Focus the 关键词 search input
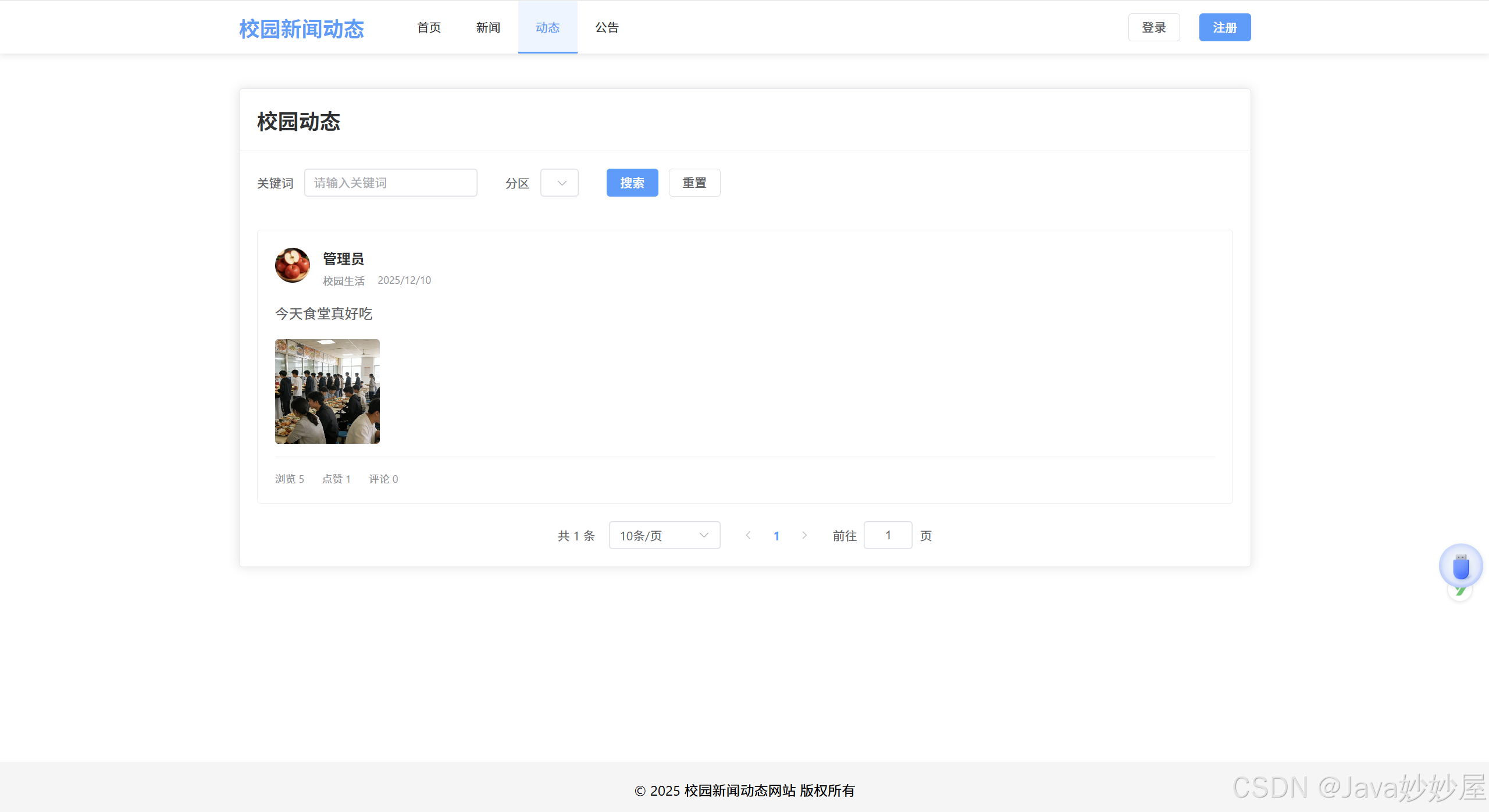This screenshot has width=1489, height=812. (390, 183)
